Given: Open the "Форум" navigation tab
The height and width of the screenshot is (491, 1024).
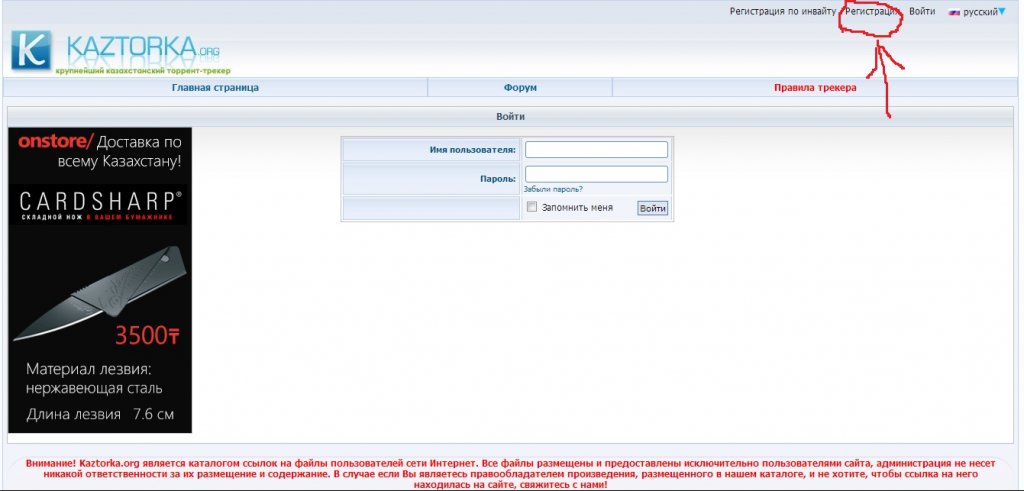Looking at the screenshot, I should click(x=520, y=88).
